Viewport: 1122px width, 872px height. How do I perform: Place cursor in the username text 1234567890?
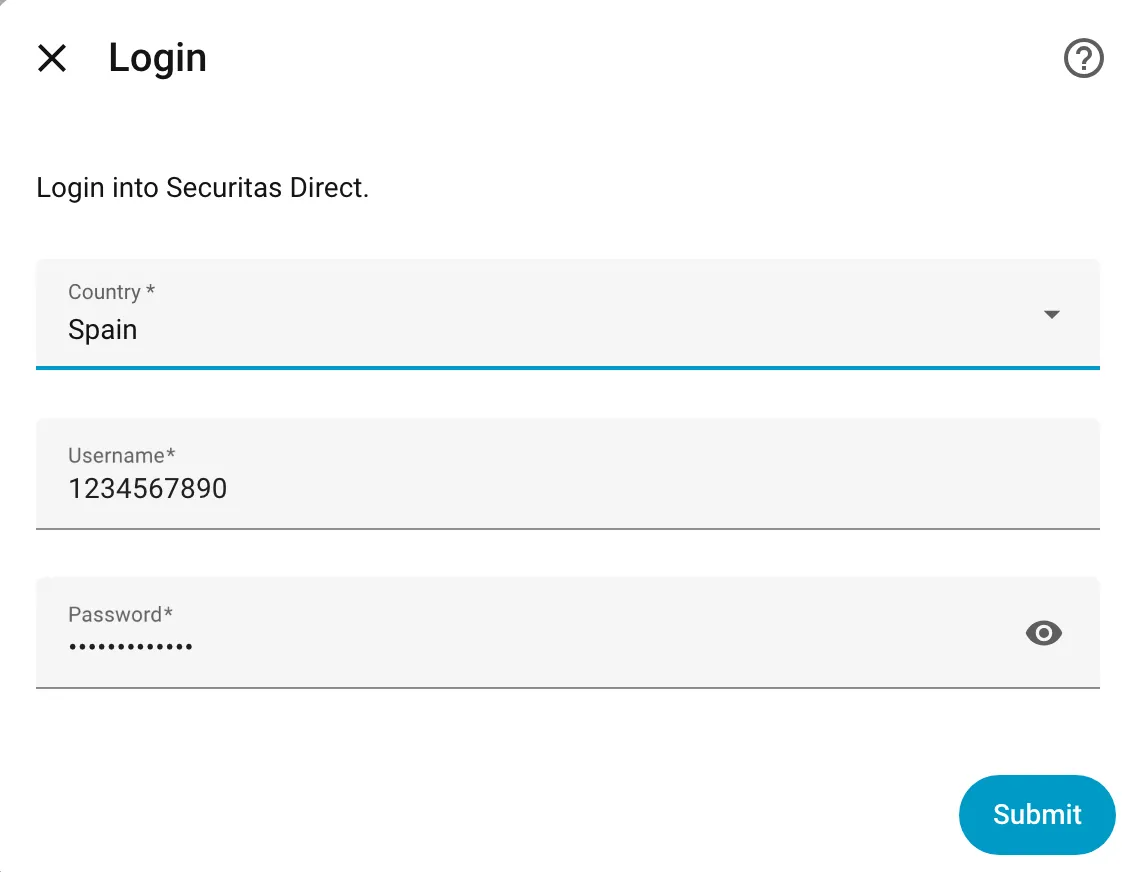(x=147, y=489)
